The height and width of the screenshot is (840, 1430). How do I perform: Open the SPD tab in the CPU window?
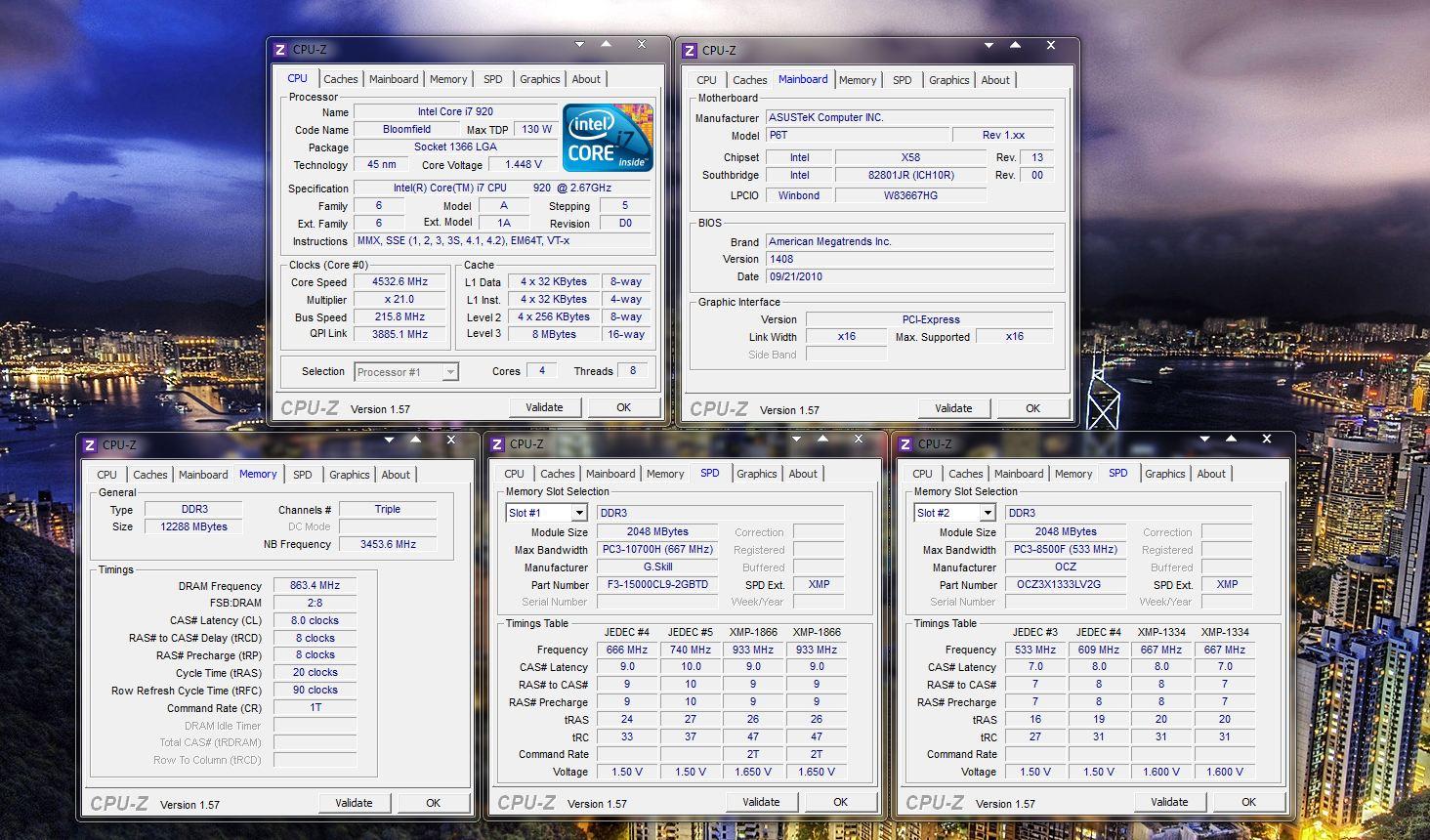tap(493, 79)
